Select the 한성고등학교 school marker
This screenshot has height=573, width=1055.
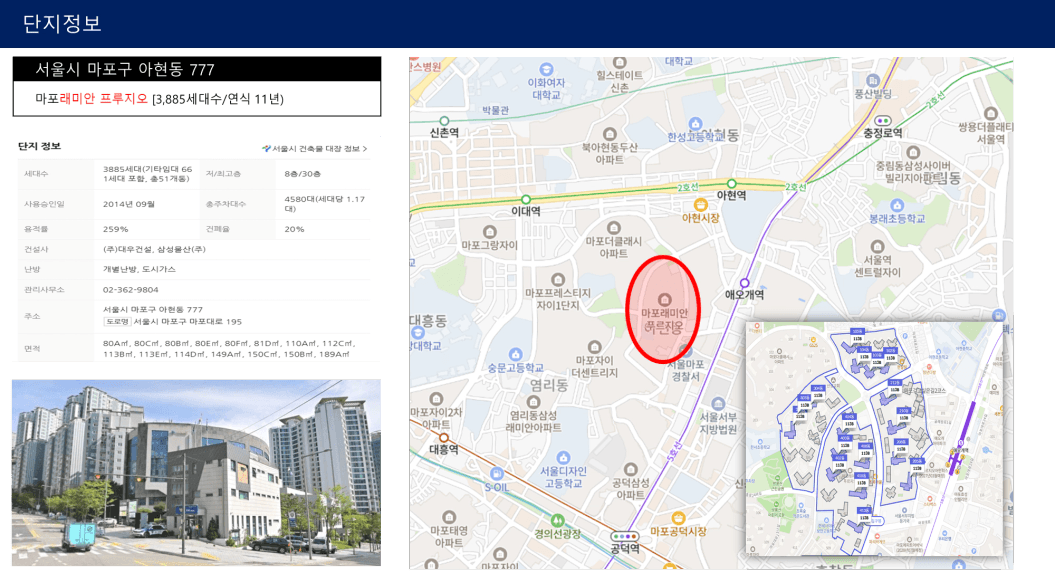[696, 124]
